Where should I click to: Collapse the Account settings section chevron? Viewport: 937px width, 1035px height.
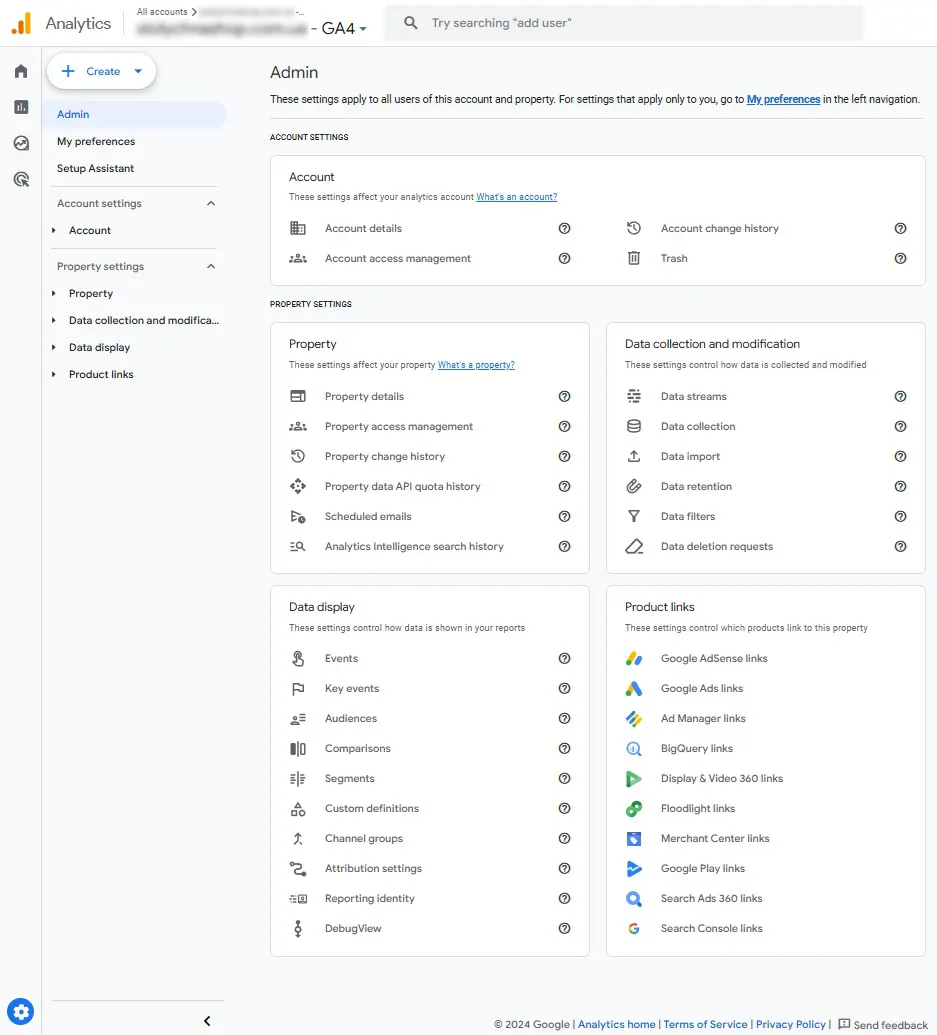tap(210, 203)
